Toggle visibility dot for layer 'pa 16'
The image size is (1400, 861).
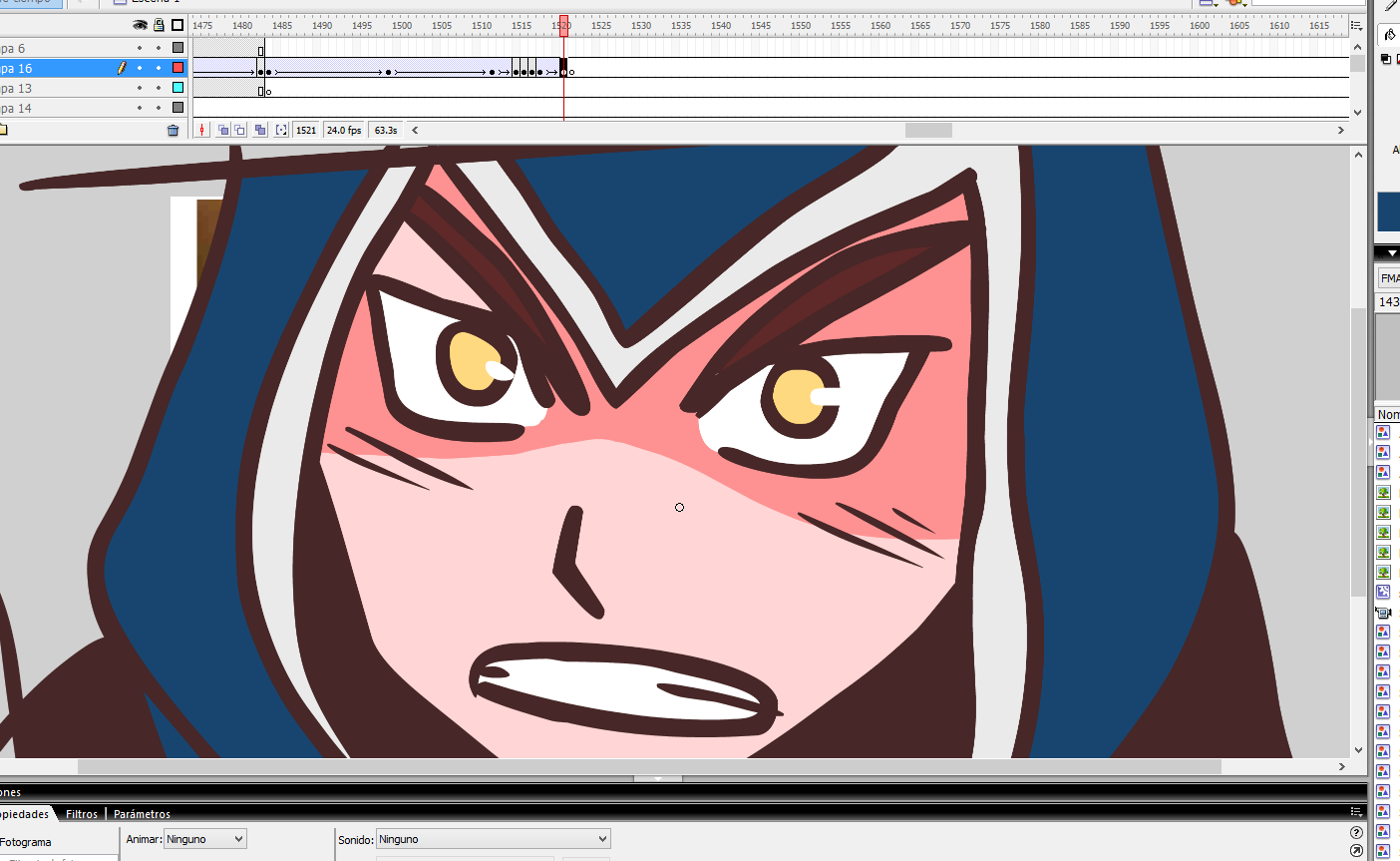click(x=140, y=68)
